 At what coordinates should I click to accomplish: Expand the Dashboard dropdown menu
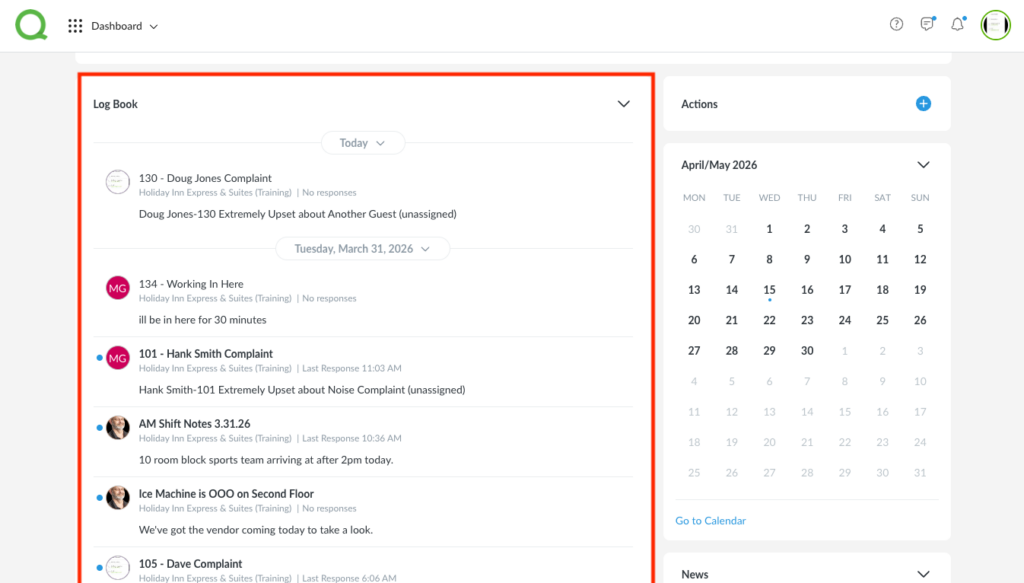click(125, 26)
